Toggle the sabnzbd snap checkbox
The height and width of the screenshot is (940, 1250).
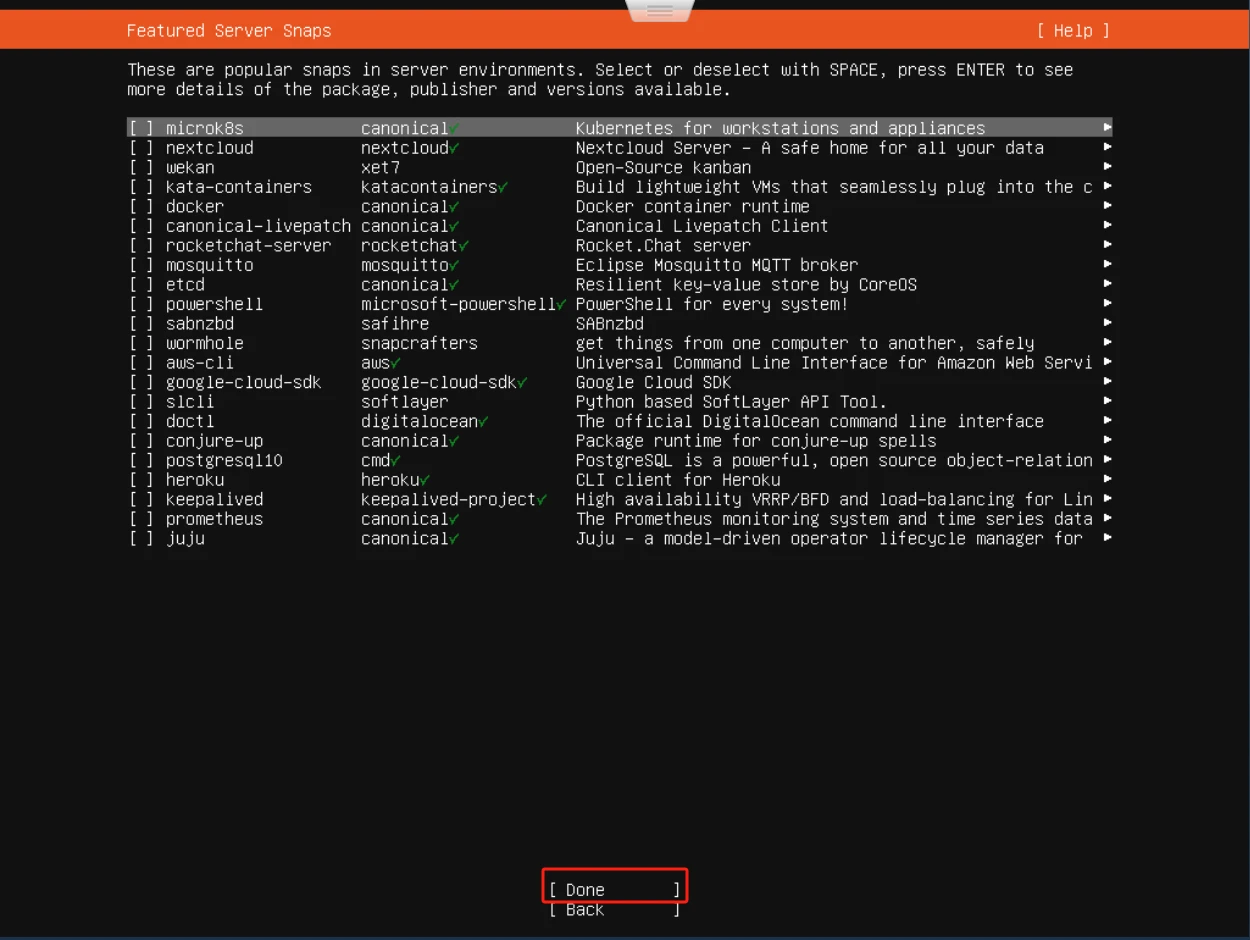tap(141, 323)
